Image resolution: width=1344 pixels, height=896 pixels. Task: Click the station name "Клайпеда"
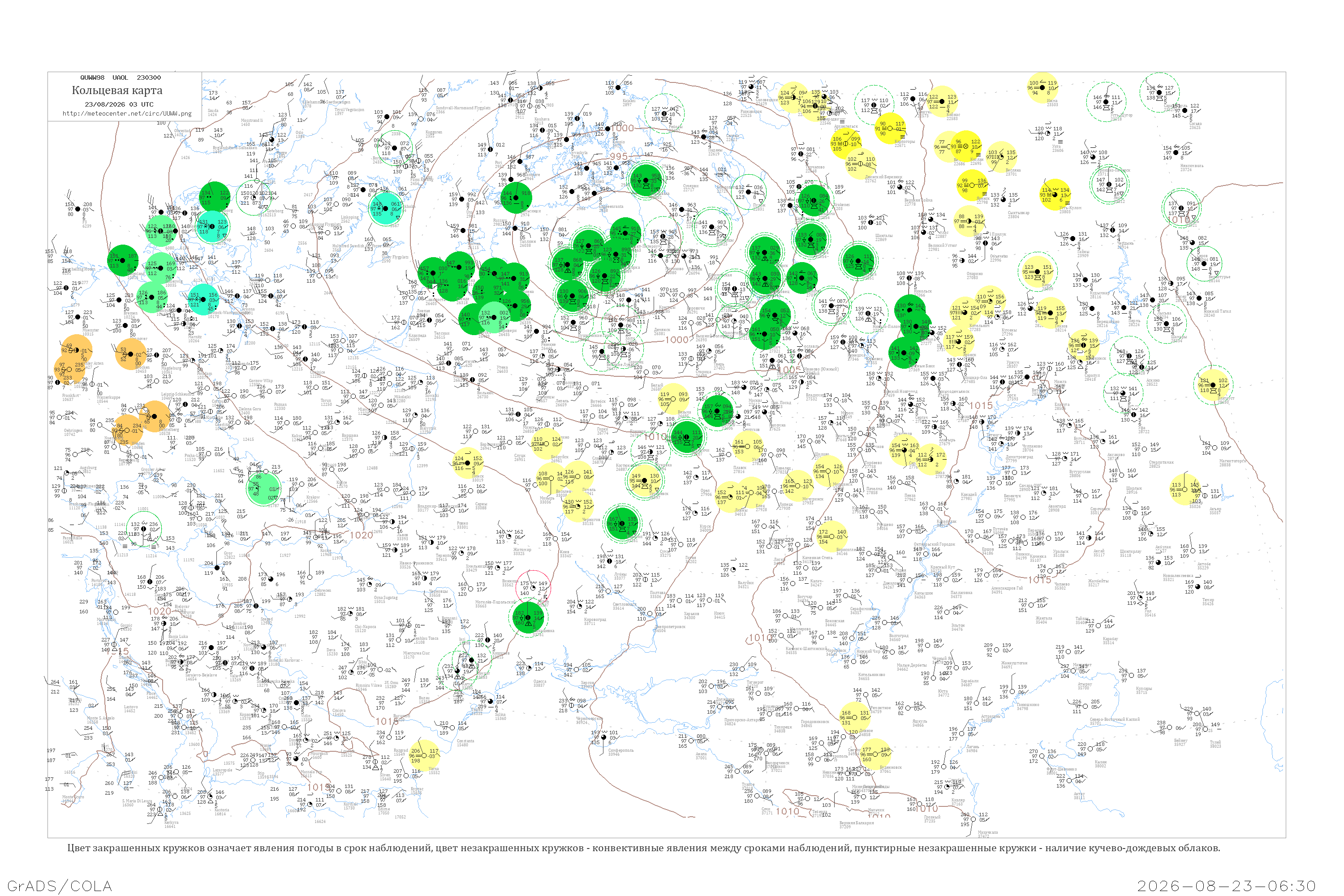click(417, 336)
